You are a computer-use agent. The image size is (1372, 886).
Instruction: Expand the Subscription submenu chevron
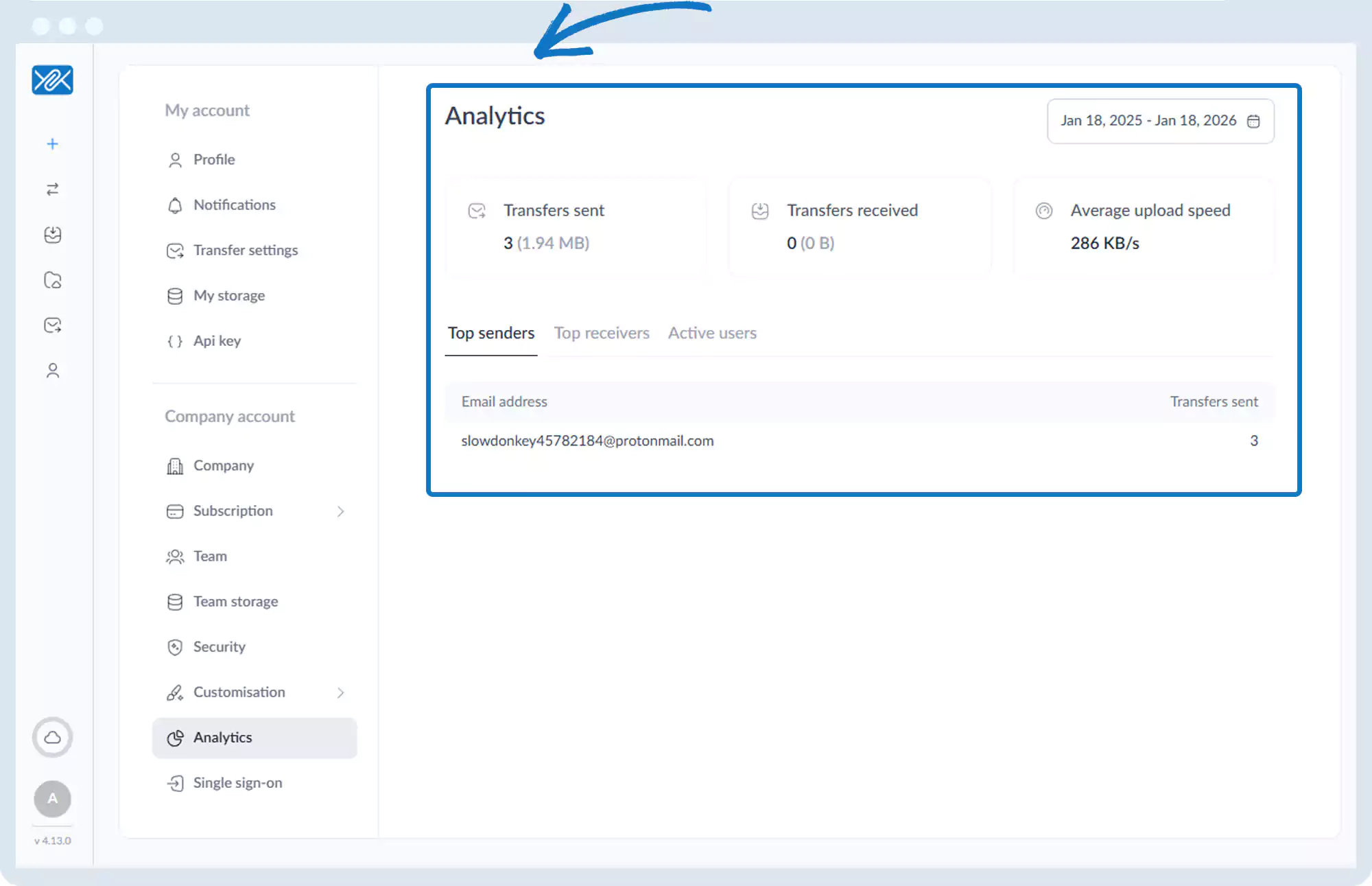(340, 511)
